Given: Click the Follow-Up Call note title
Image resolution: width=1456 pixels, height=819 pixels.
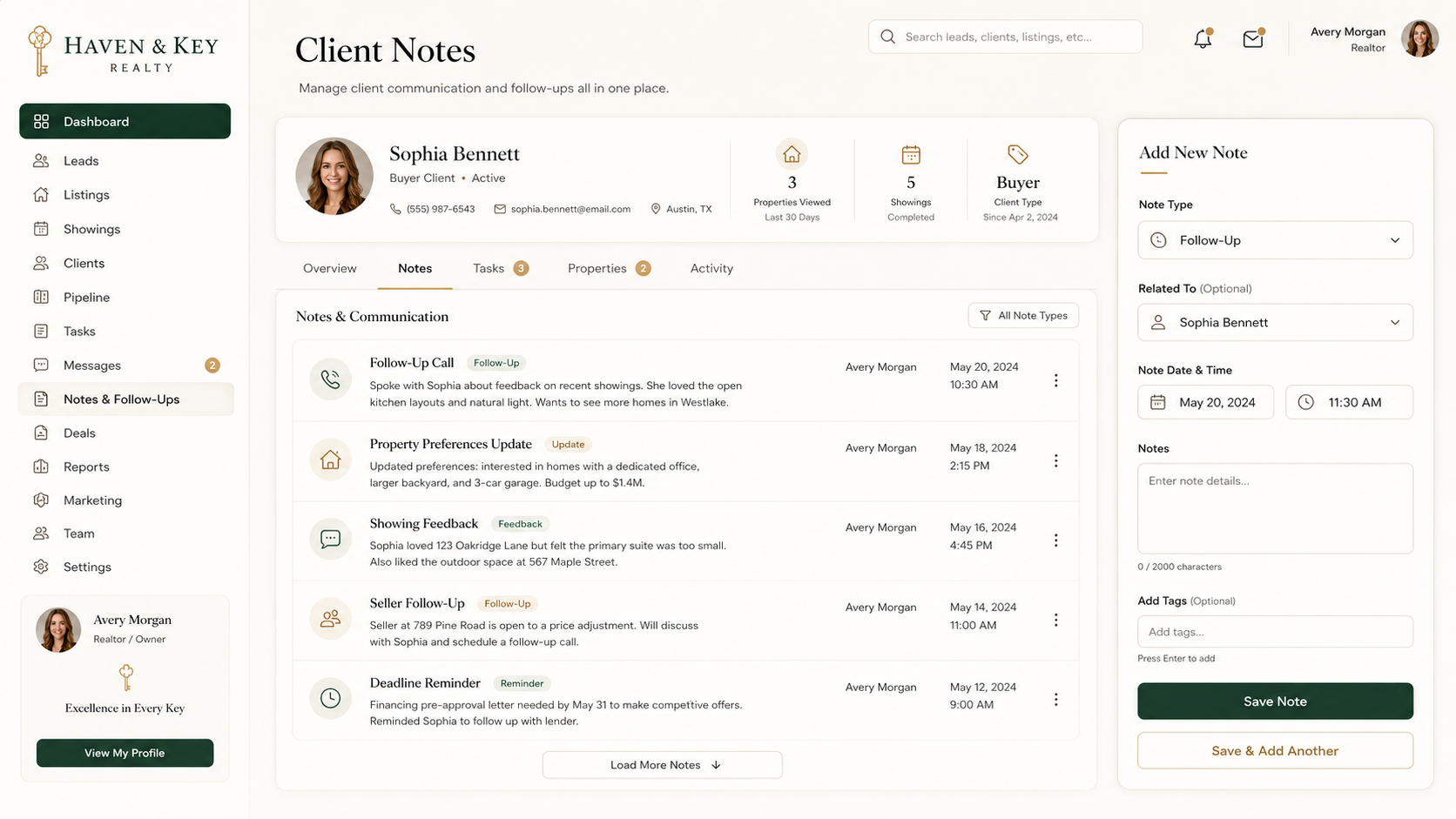Looking at the screenshot, I should 412,363.
